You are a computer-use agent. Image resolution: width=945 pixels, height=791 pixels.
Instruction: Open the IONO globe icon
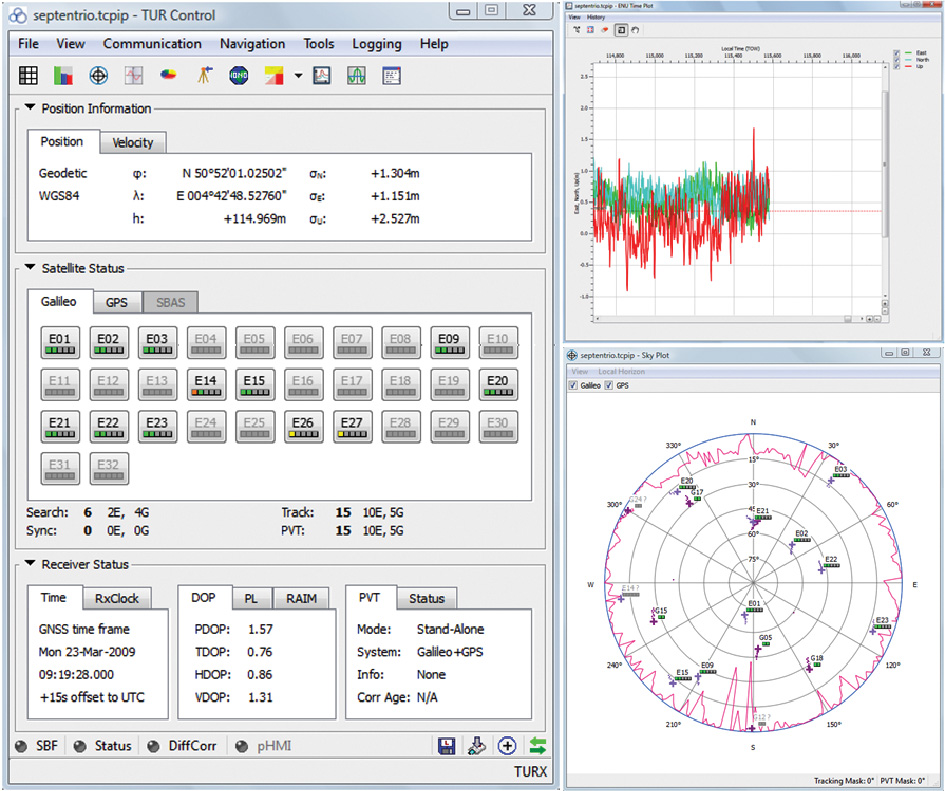[239, 75]
